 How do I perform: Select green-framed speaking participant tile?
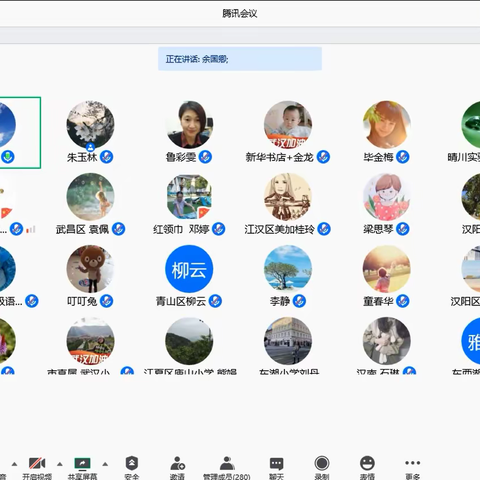(20, 133)
